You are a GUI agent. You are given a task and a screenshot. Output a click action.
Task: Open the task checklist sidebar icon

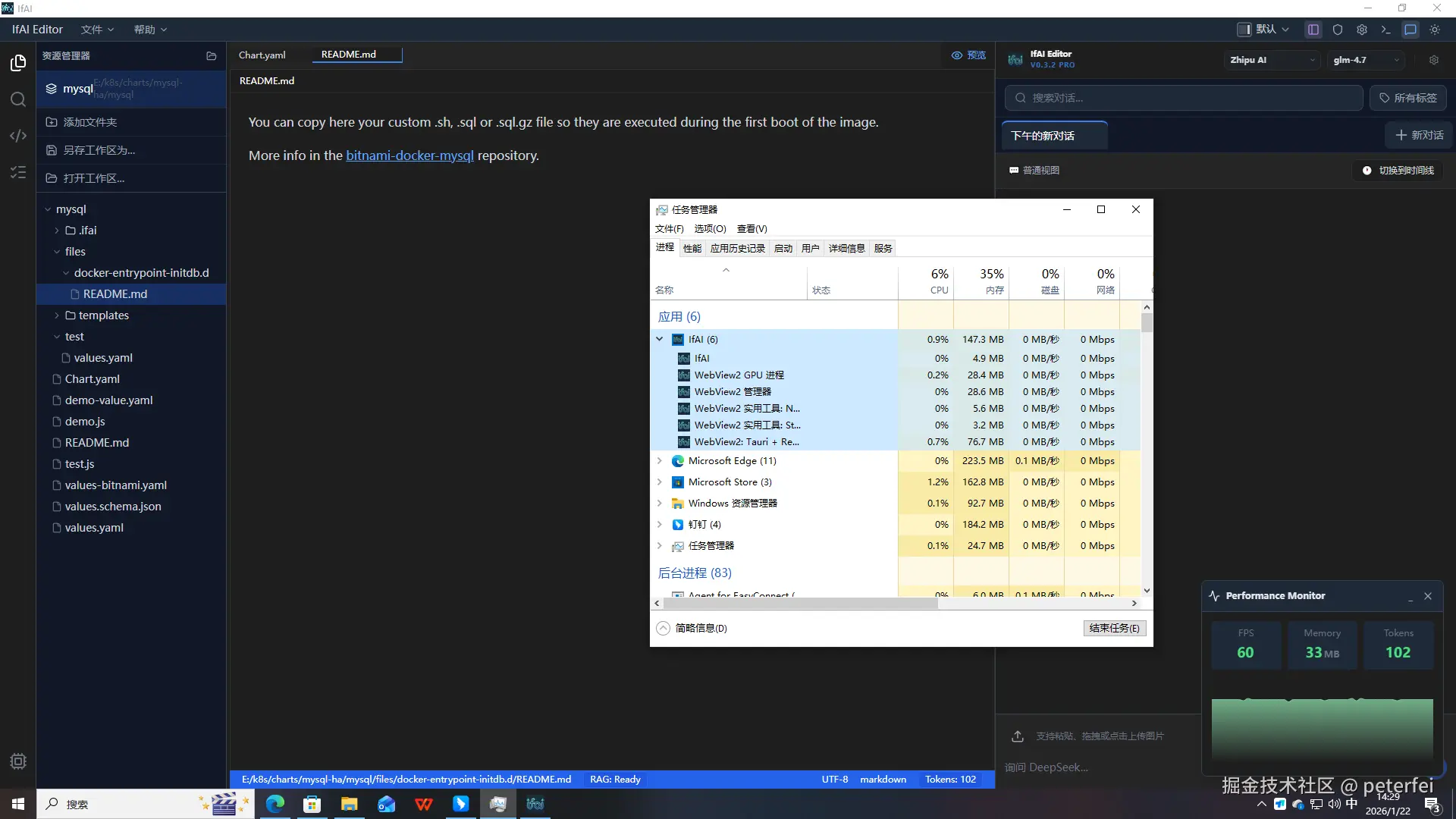click(18, 172)
